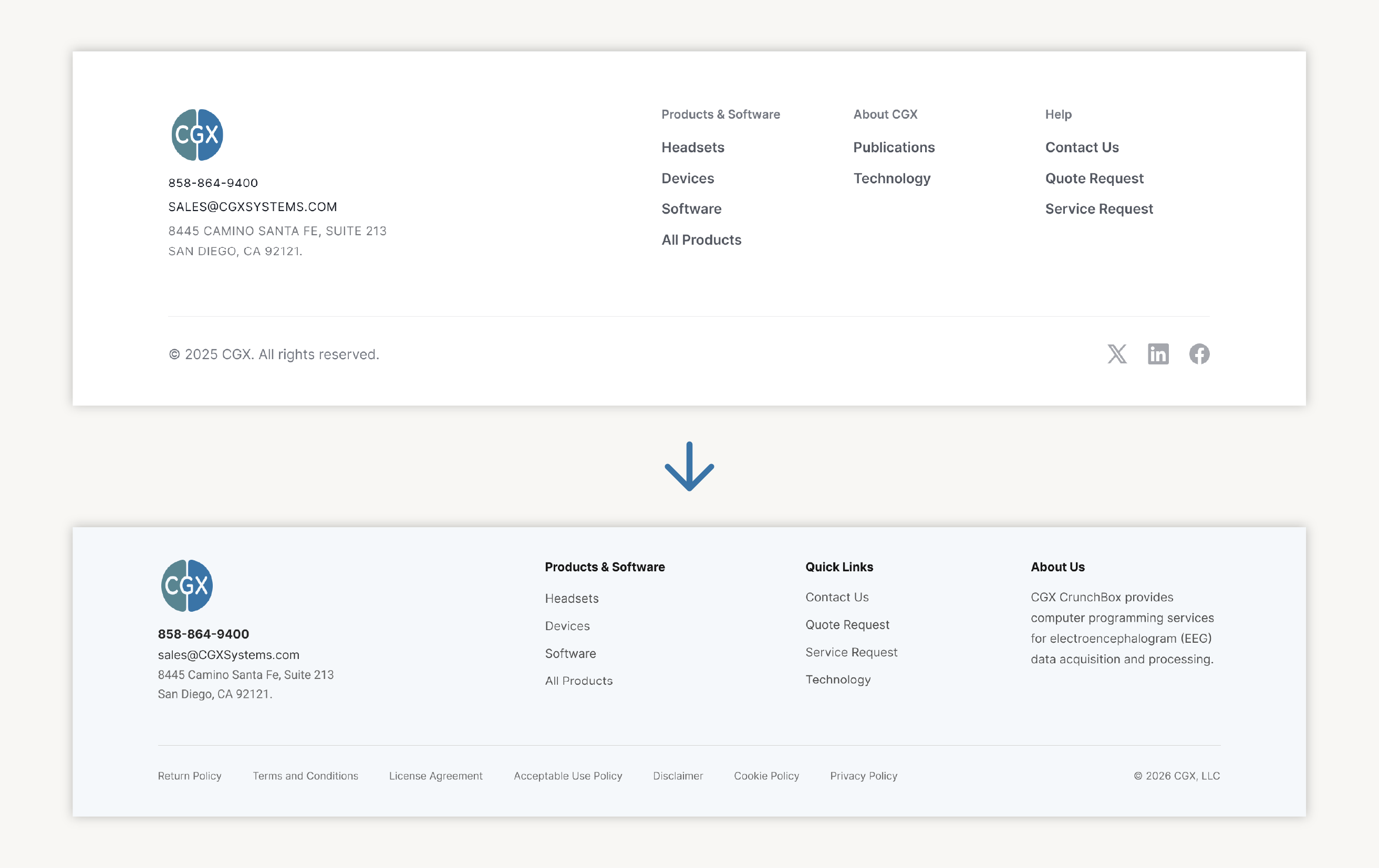This screenshot has height=868, width=1379.
Task: Click the phone number in the upper footer
Action: (x=213, y=183)
